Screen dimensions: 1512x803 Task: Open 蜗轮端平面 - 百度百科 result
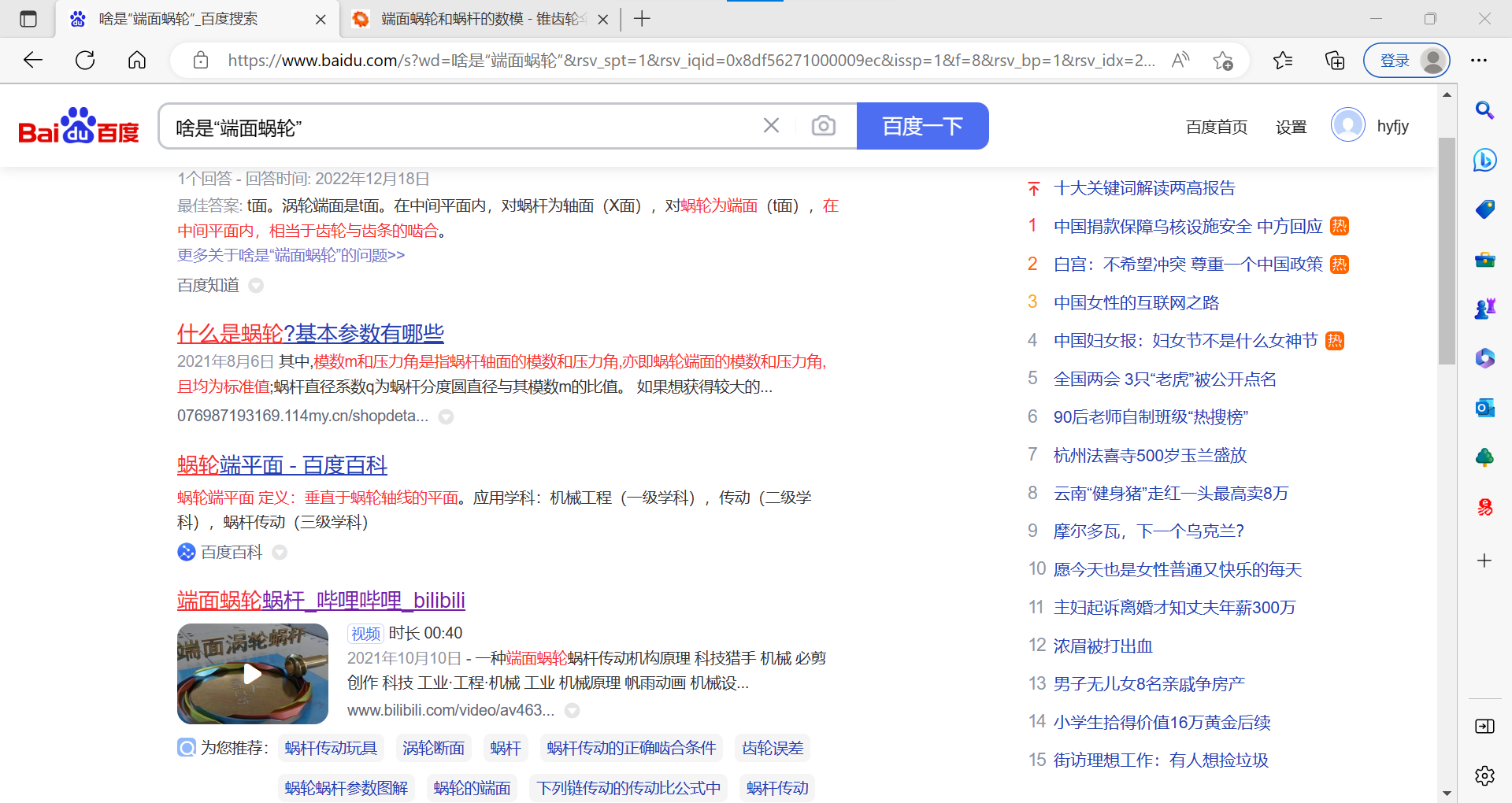point(282,465)
